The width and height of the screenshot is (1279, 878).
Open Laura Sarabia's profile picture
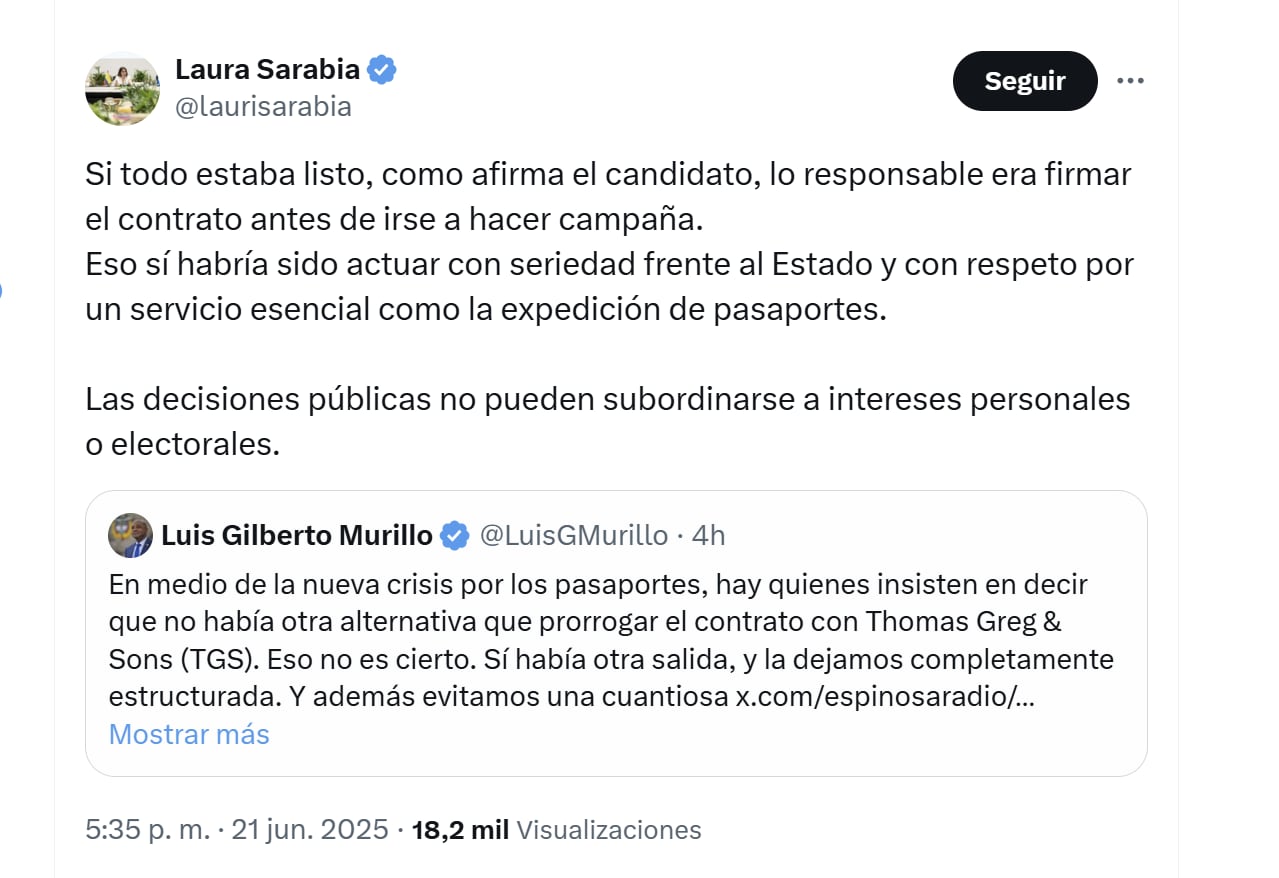point(121,89)
